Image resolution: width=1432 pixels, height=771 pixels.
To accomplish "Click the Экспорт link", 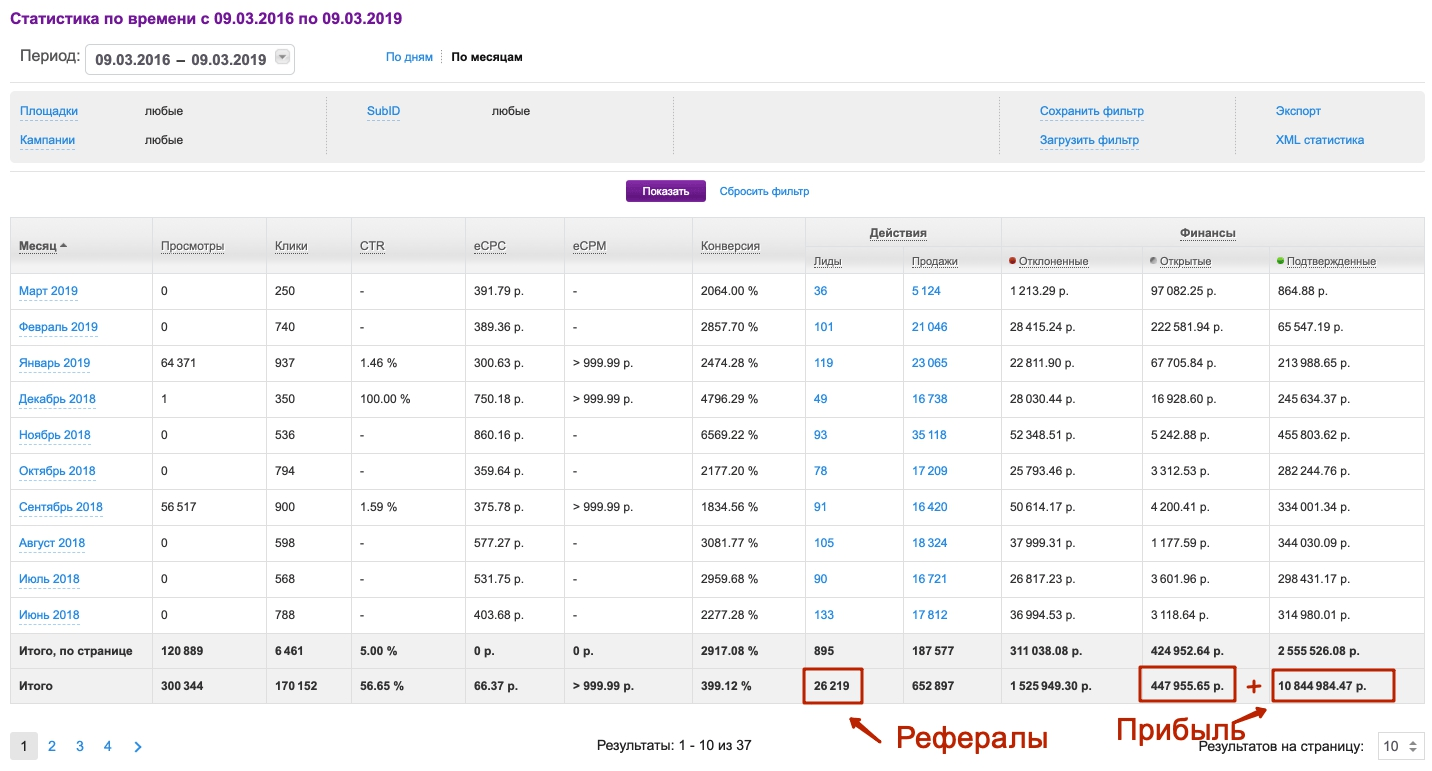I will pos(1298,111).
